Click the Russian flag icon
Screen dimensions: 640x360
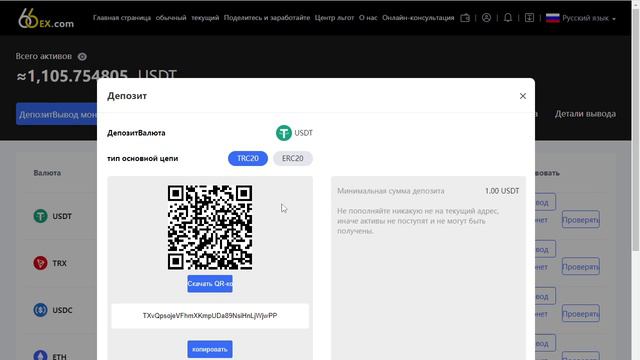553,18
